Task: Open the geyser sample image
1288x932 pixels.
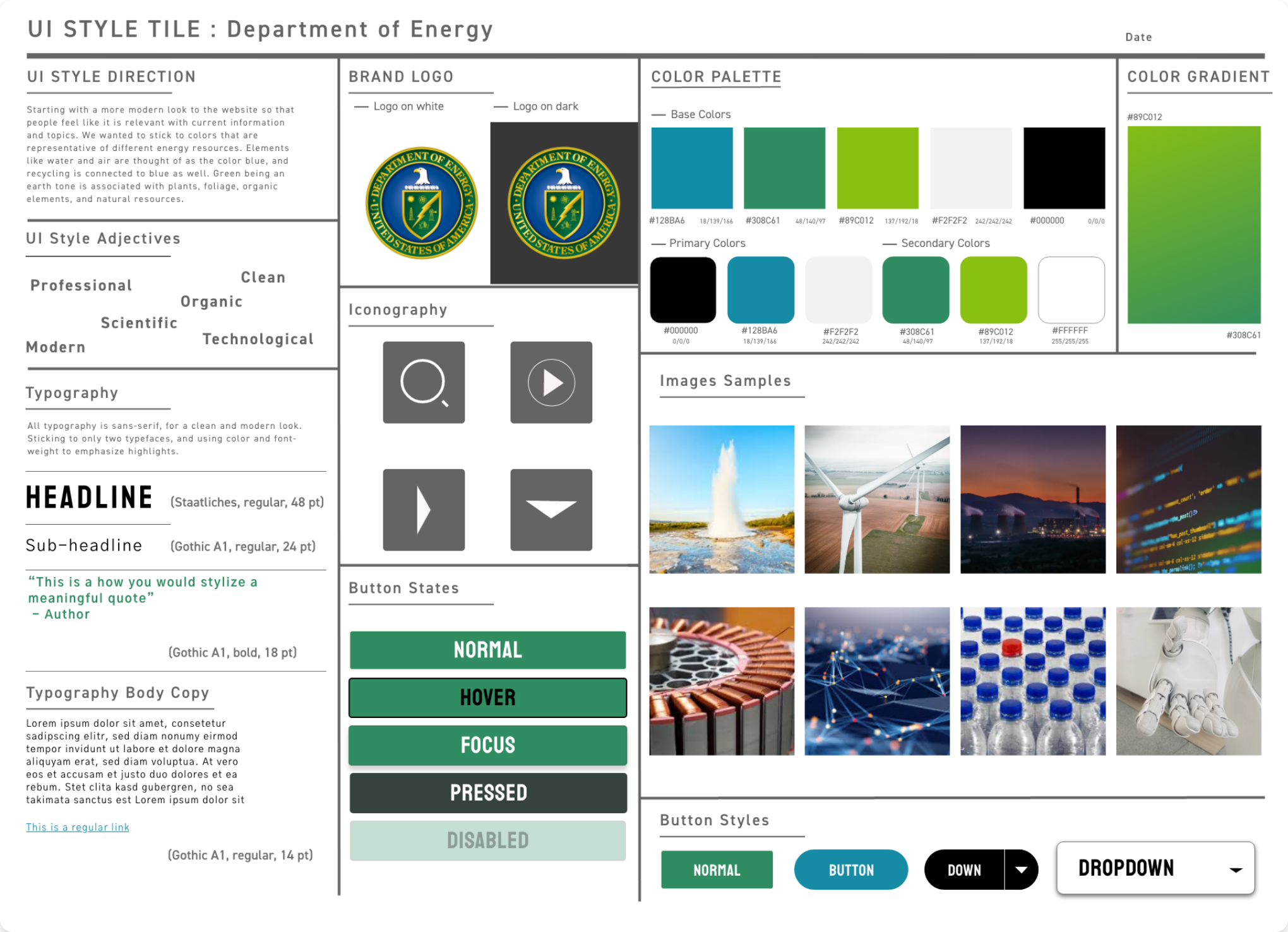Action: [722, 499]
